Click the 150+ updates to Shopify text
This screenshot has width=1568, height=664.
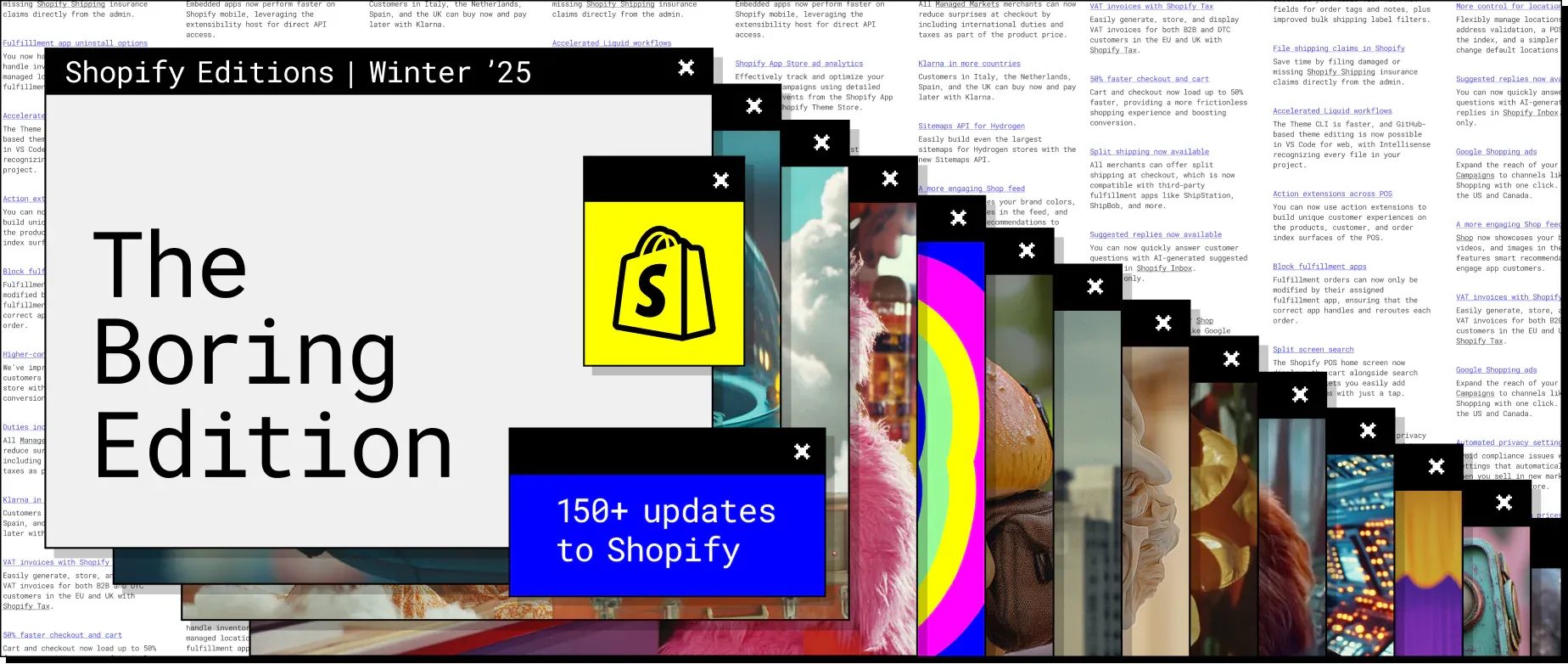coord(666,531)
